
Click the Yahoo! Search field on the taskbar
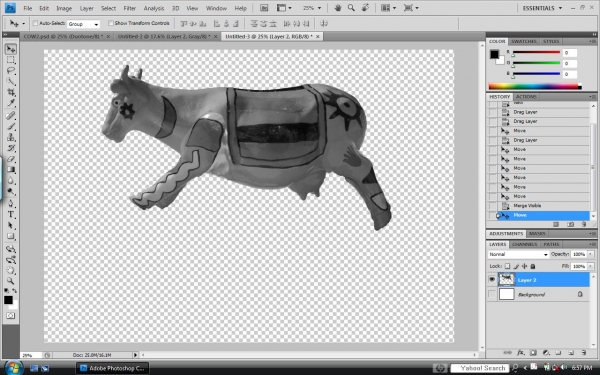pyautogui.click(x=479, y=368)
